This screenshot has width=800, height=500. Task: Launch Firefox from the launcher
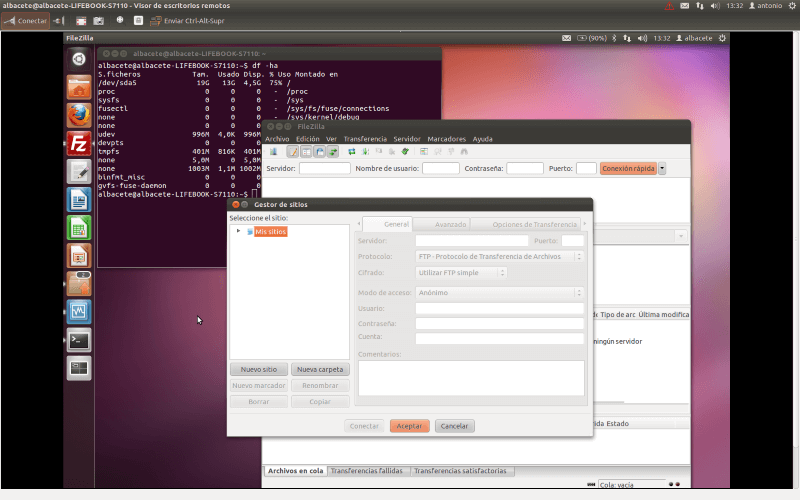(79, 116)
